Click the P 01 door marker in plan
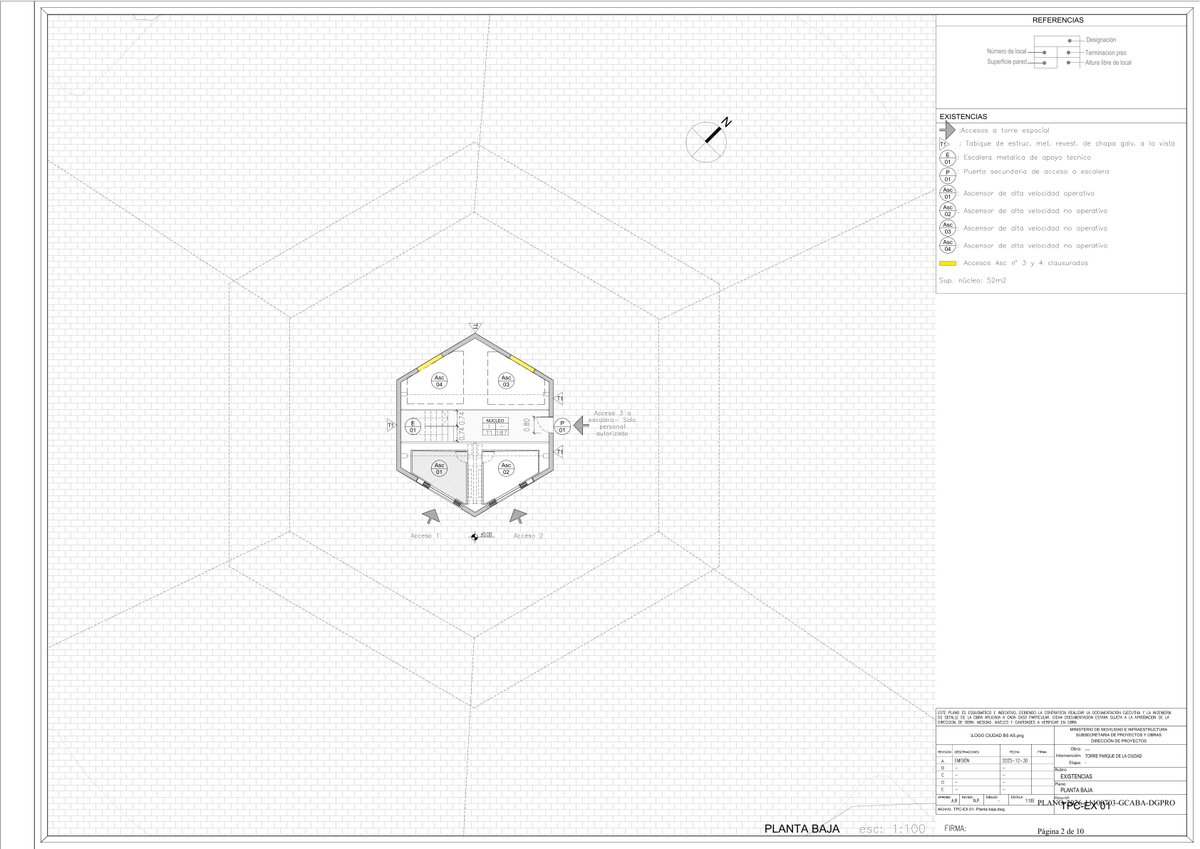The width and height of the screenshot is (1200, 849). [x=562, y=426]
